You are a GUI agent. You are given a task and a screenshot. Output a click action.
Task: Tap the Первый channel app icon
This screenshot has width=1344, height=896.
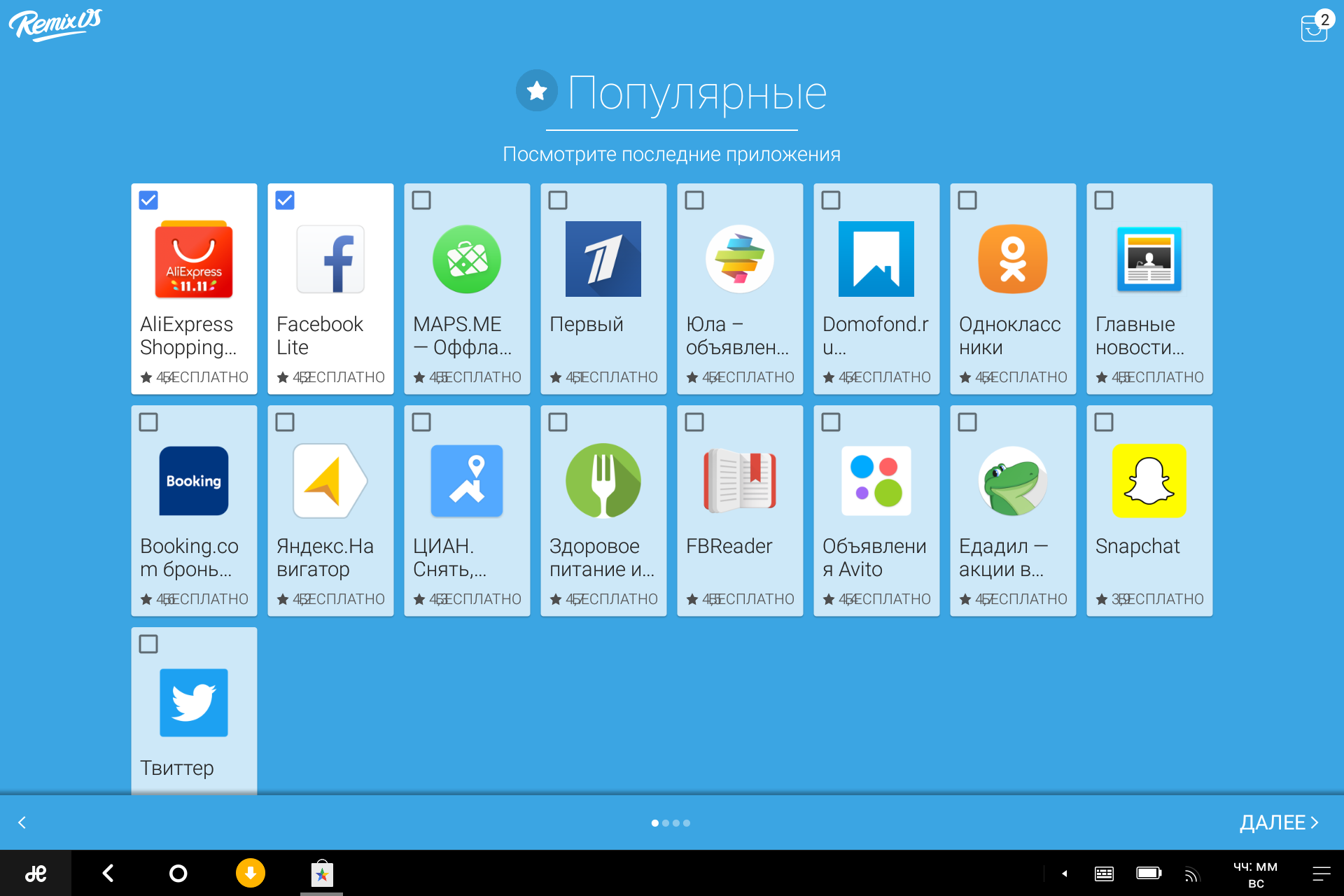pyautogui.click(x=603, y=259)
